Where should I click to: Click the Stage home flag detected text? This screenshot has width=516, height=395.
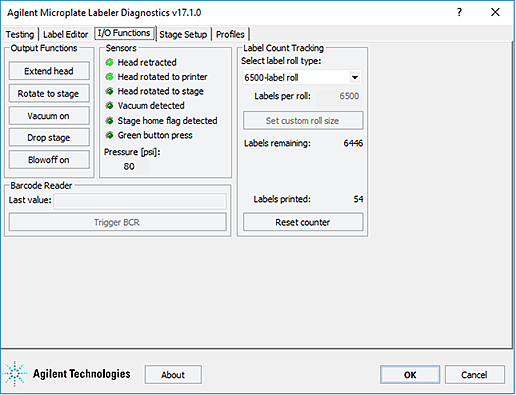(x=167, y=121)
